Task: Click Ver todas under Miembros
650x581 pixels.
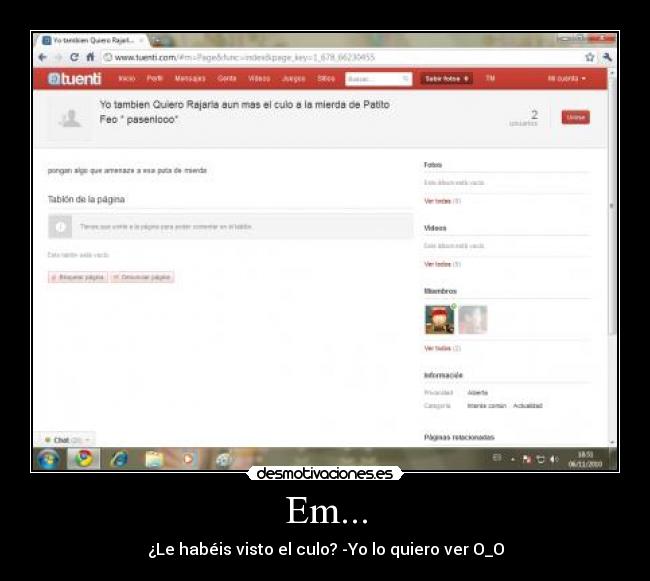Action: [x=437, y=348]
